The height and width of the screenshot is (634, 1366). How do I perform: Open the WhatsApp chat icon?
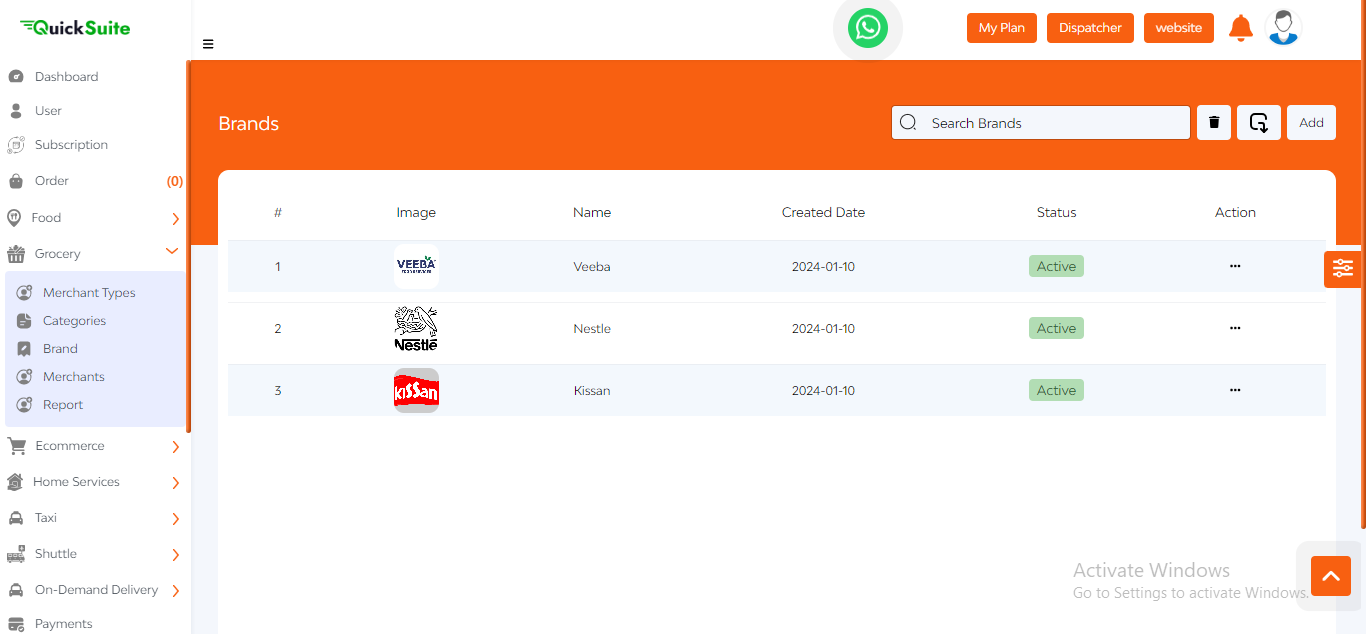click(x=867, y=28)
